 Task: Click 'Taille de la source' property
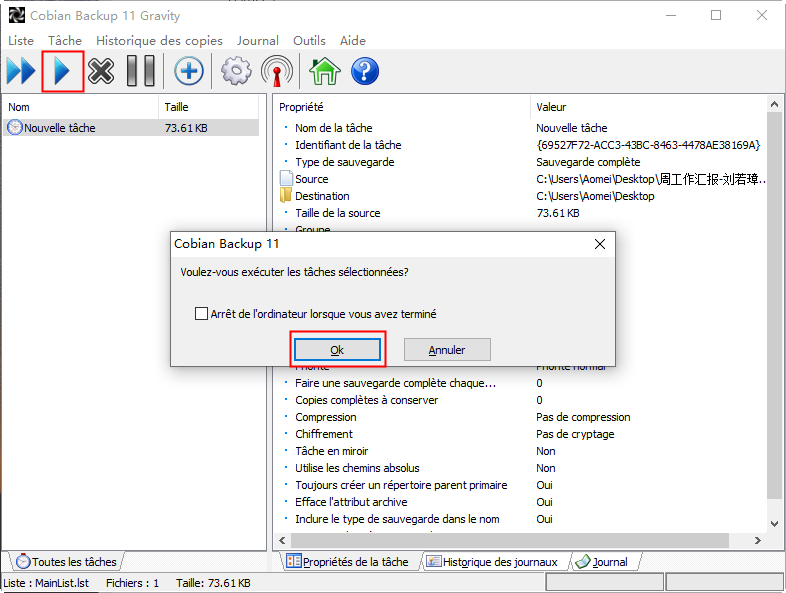pos(337,213)
